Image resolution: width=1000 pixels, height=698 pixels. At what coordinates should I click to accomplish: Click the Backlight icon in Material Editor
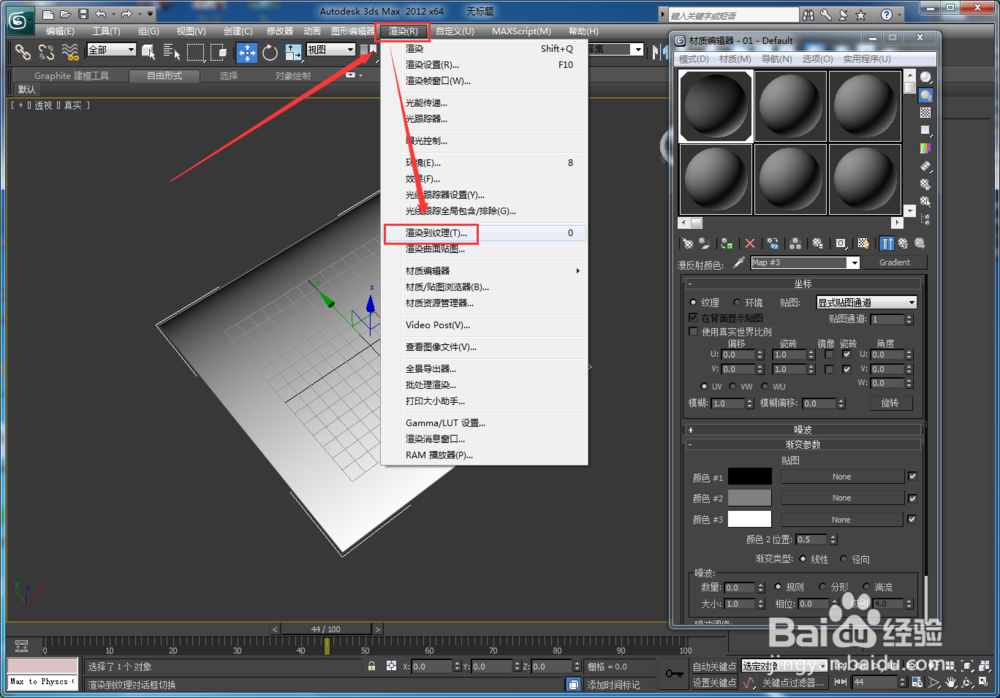click(925, 96)
